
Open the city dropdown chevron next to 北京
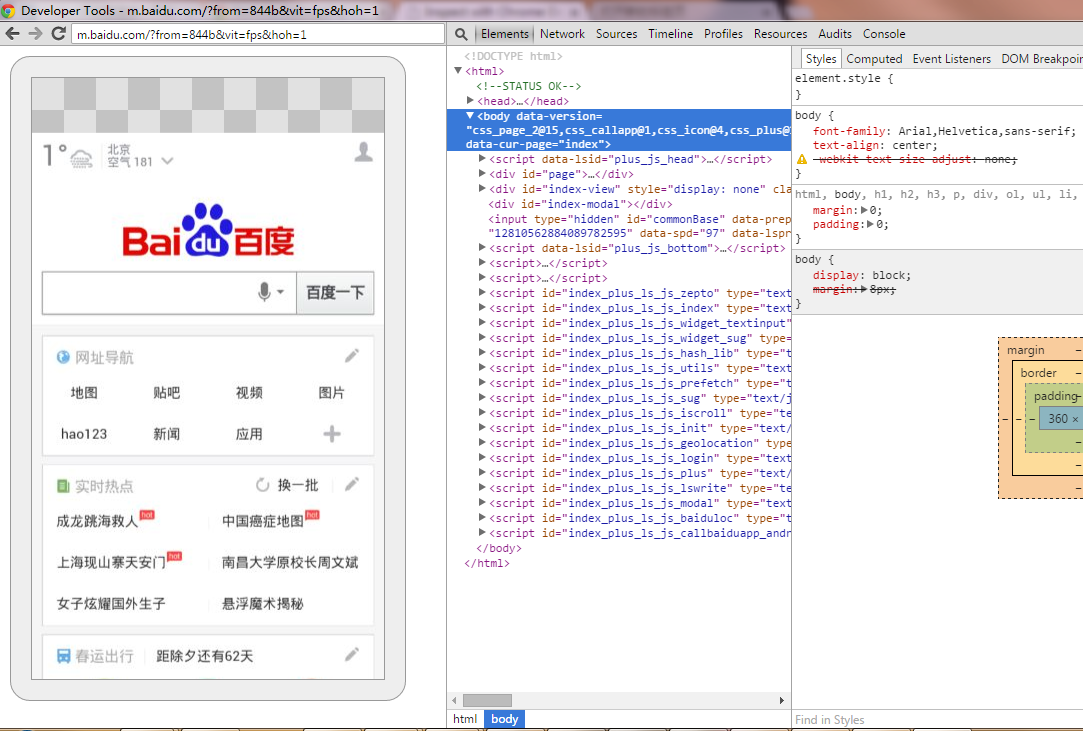coord(167,161)
